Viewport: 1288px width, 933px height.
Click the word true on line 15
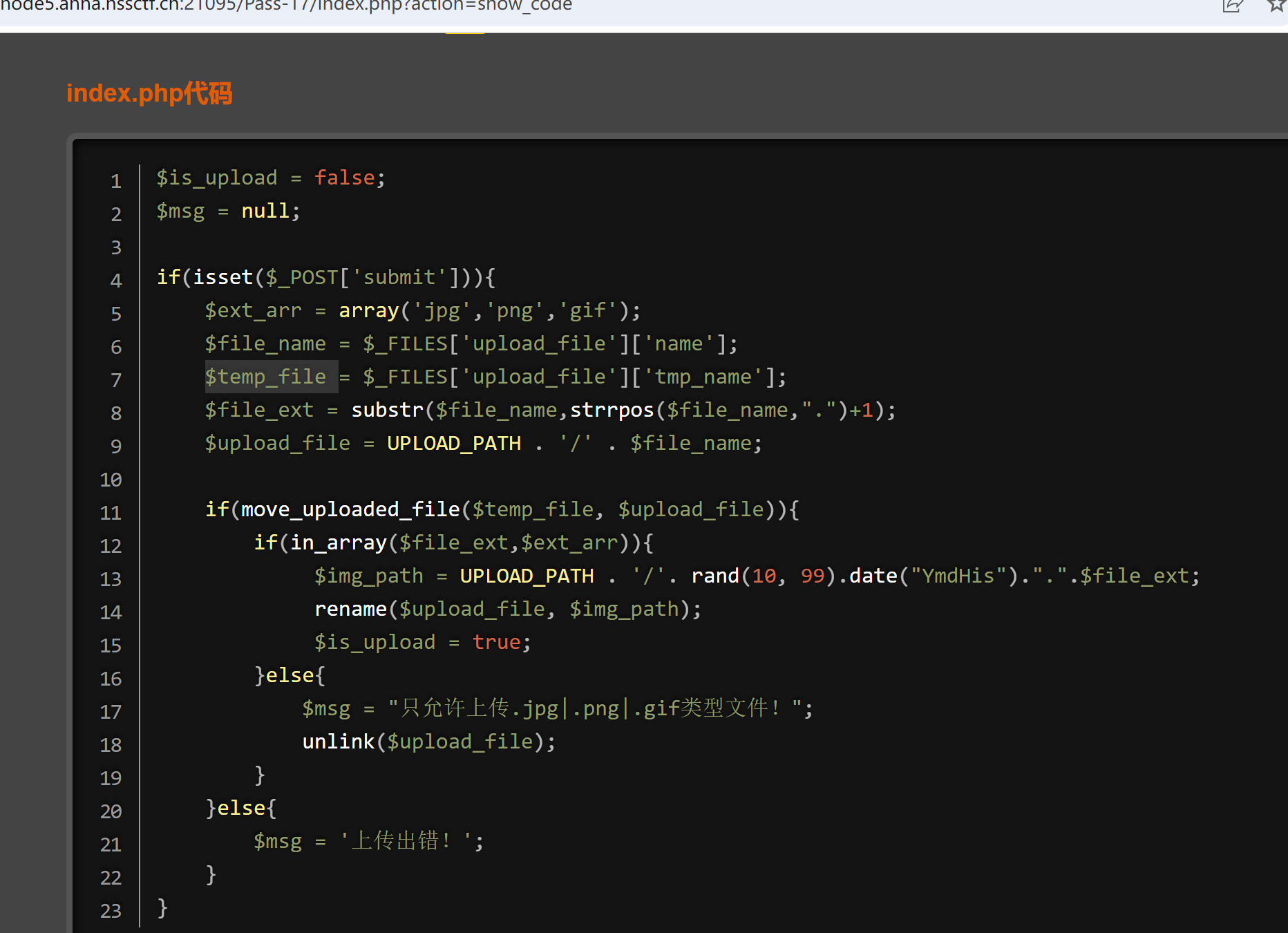pyautogui.click(x=496, y=642)
